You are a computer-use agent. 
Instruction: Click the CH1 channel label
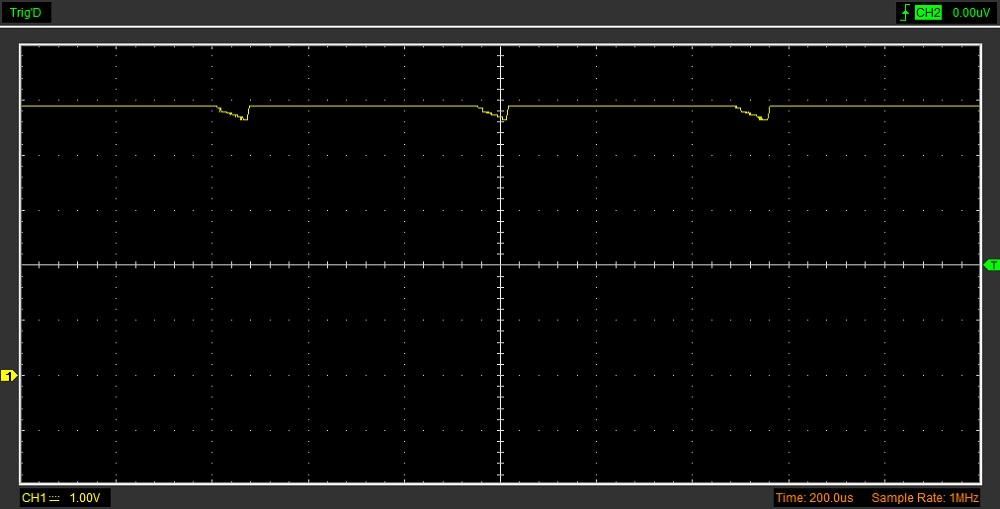tap(34, 498)
